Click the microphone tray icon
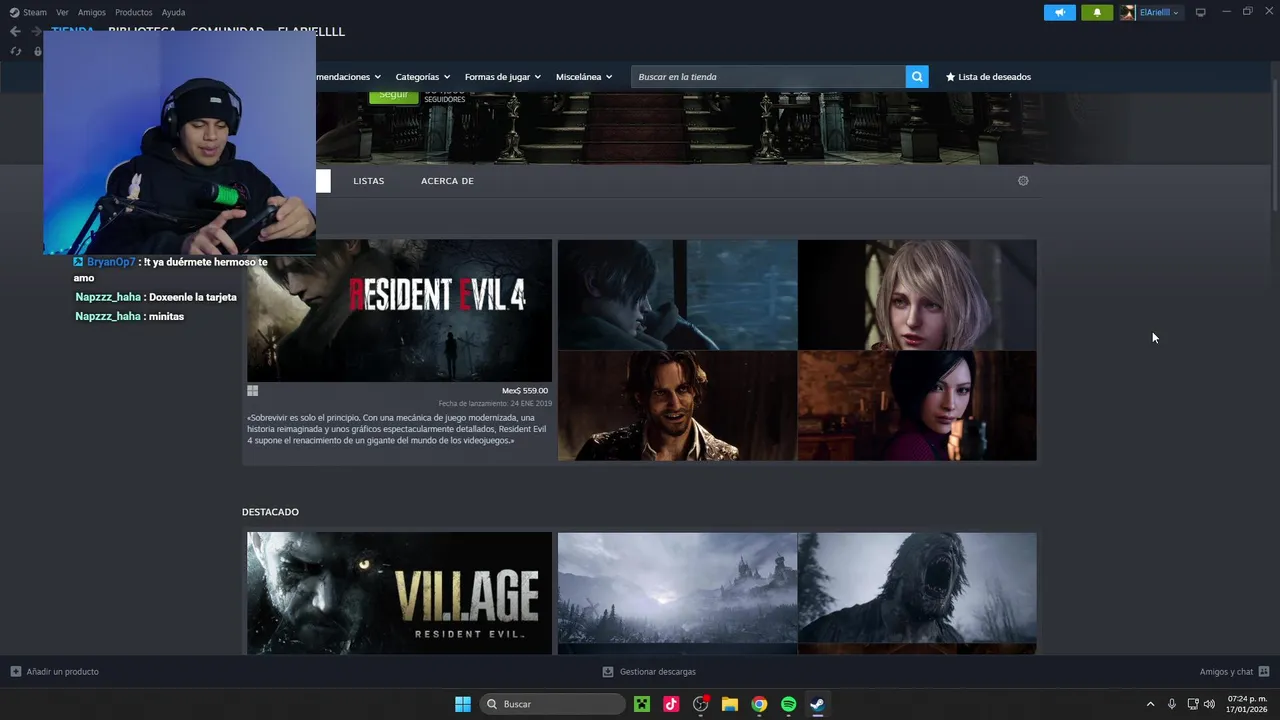 (x=1172, y=704)
